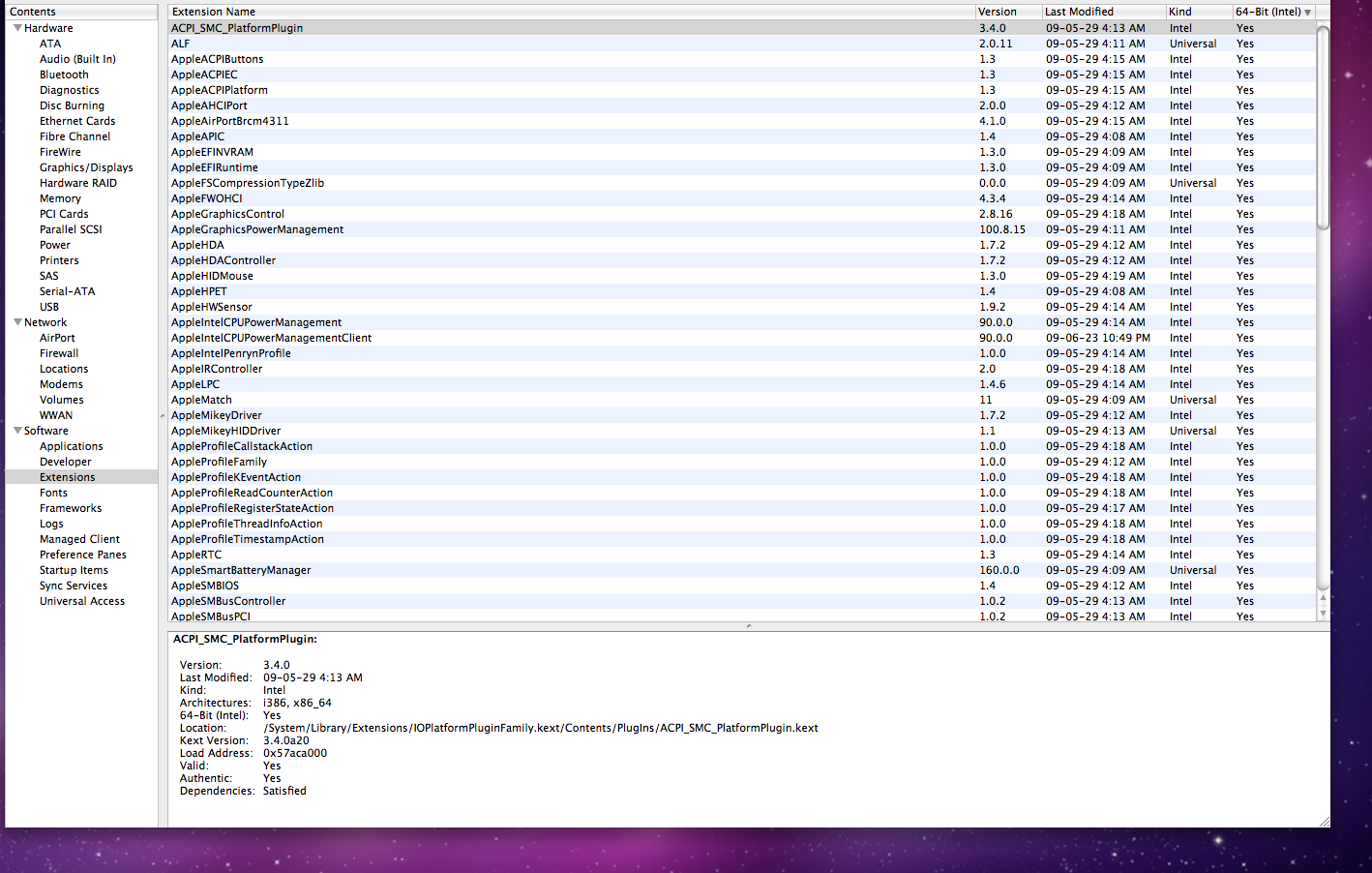This screenshot has height=873, width=1372.
Task: Select ATA in the Hardware list
Action: click(x=50, y=44)
